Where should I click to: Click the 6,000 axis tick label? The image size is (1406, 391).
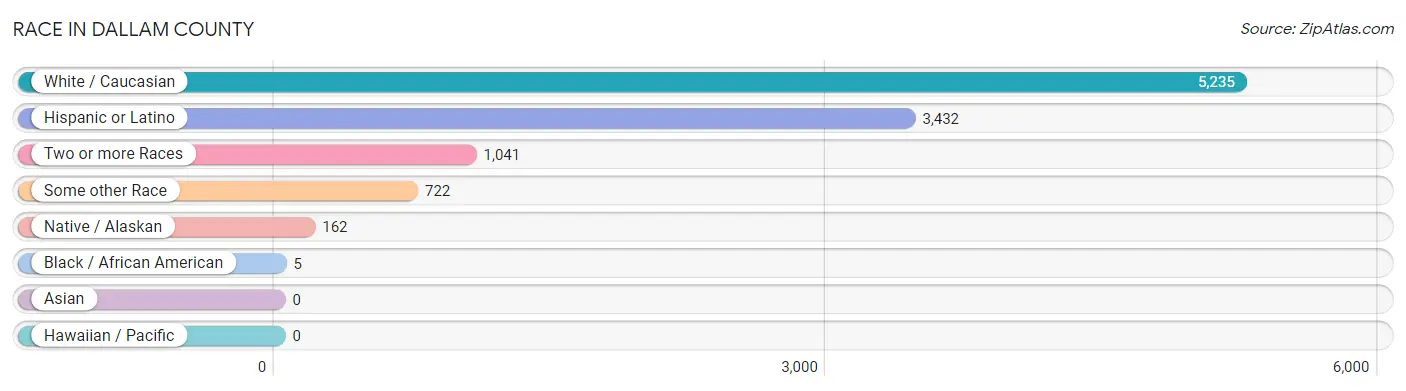1350,367
